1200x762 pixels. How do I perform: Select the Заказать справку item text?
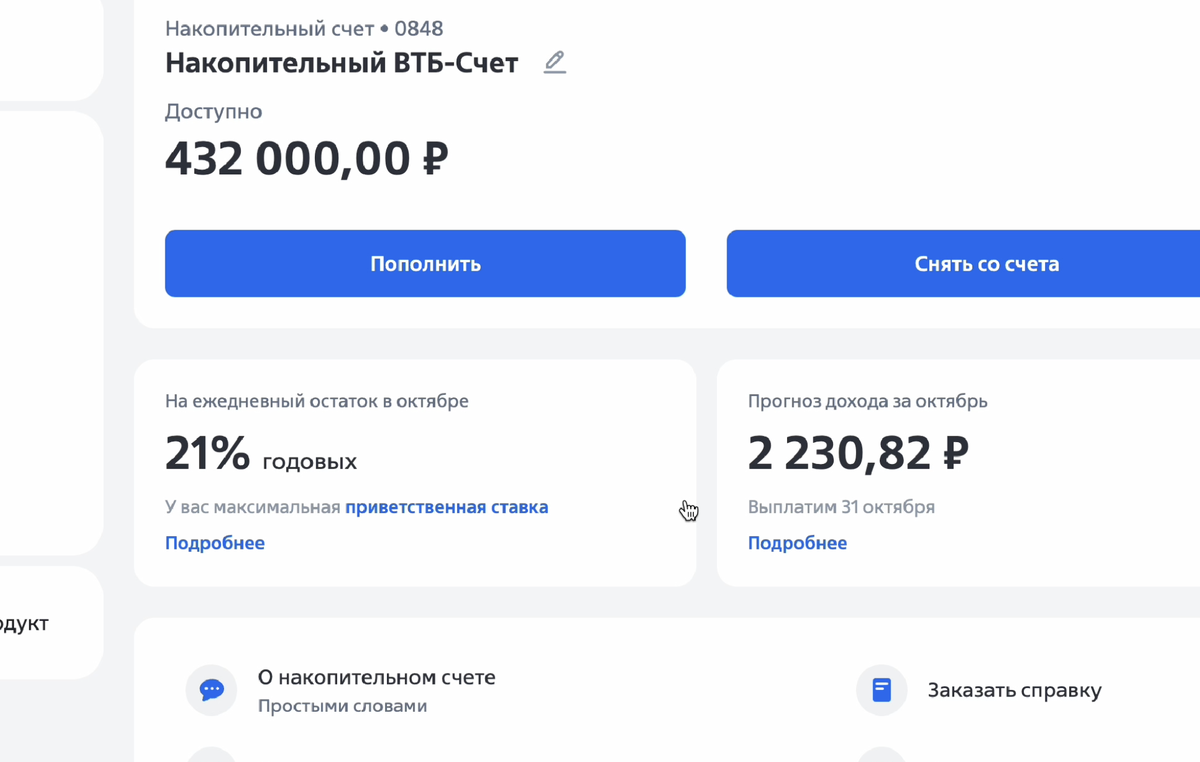tap(1014, 690)
